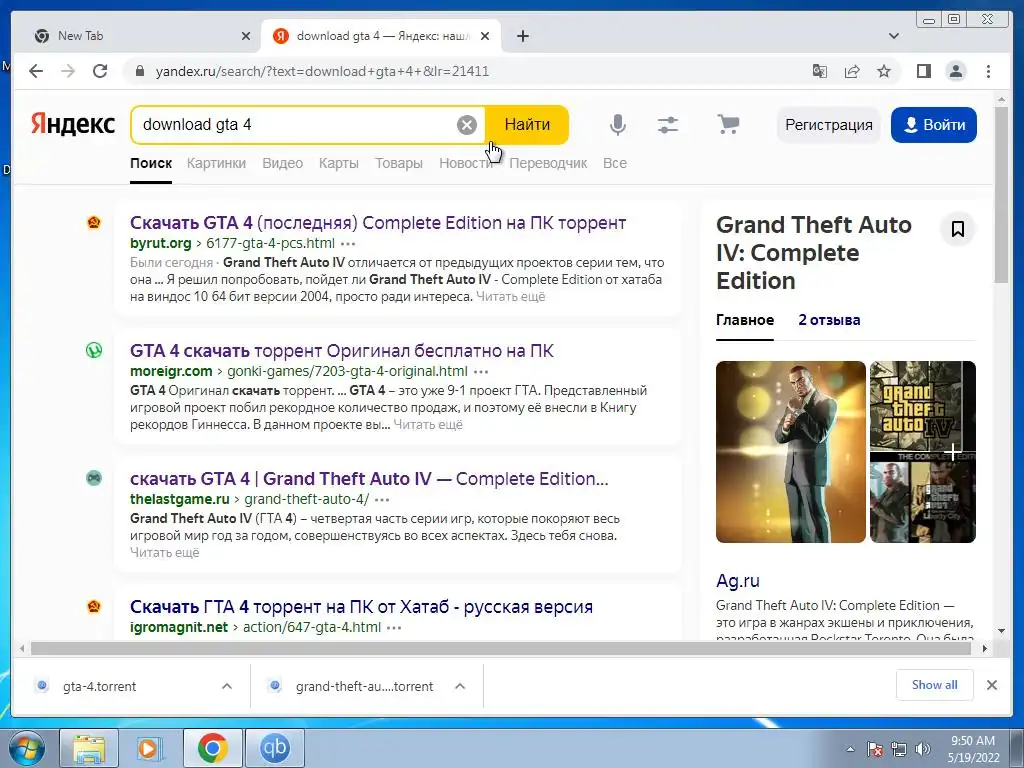Image resolution: width=1024 pixels, height=768 pixels.
Task: Open the Переводчик tab
Action: coord(548,163)
